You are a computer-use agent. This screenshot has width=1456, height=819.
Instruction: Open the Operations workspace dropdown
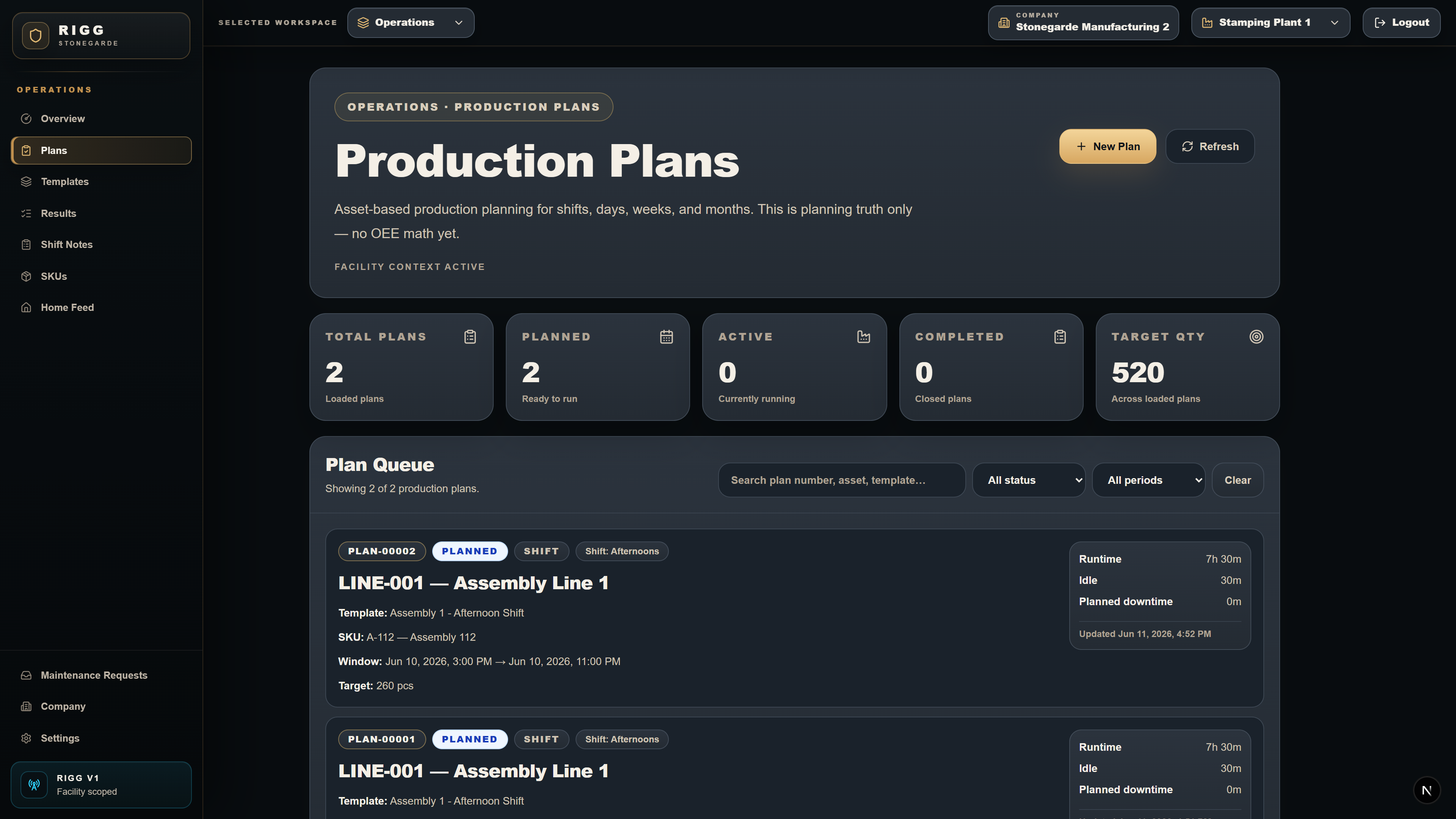pyautogui.click(x=411, y=23)
